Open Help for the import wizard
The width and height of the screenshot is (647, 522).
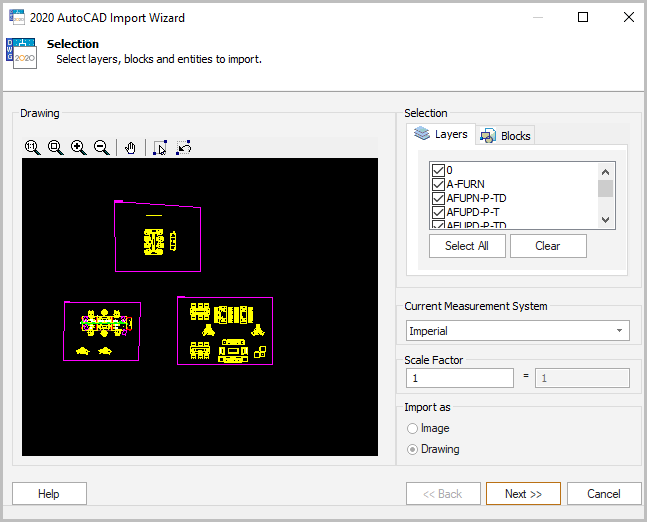[49, 494]
